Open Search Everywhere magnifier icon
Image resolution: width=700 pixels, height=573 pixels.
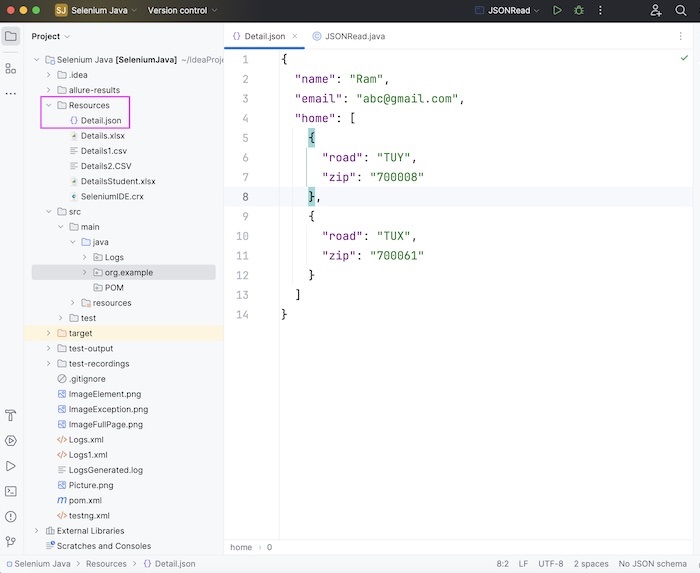click(x=680, y=10)
